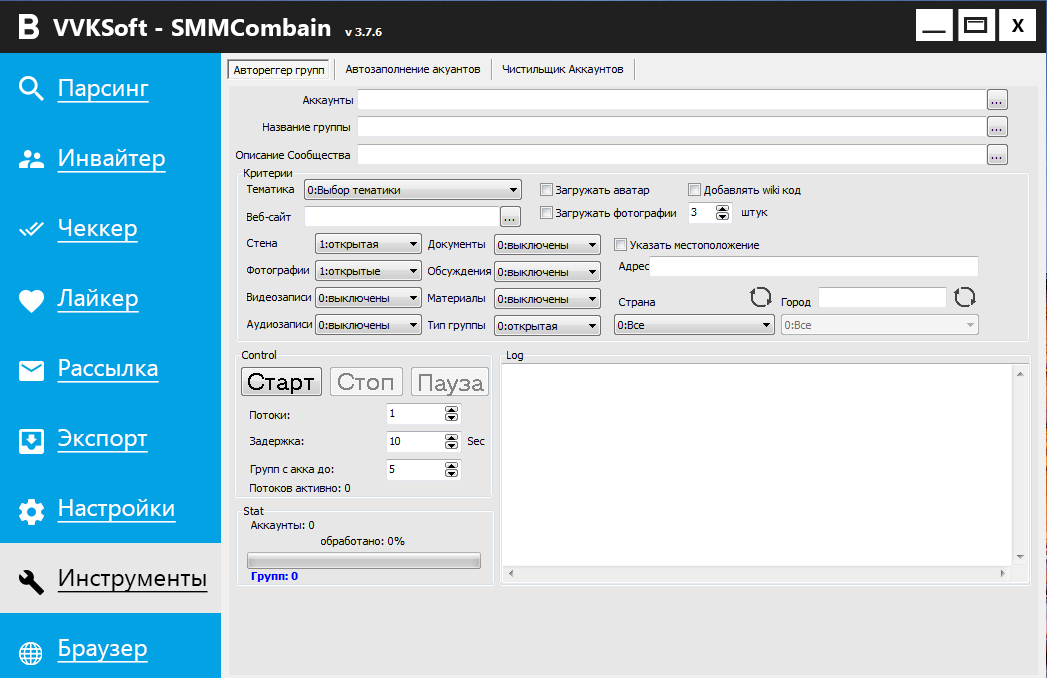
Task: Open the Экспорт section
Action: pyautogui.click(x=102, y=439)
